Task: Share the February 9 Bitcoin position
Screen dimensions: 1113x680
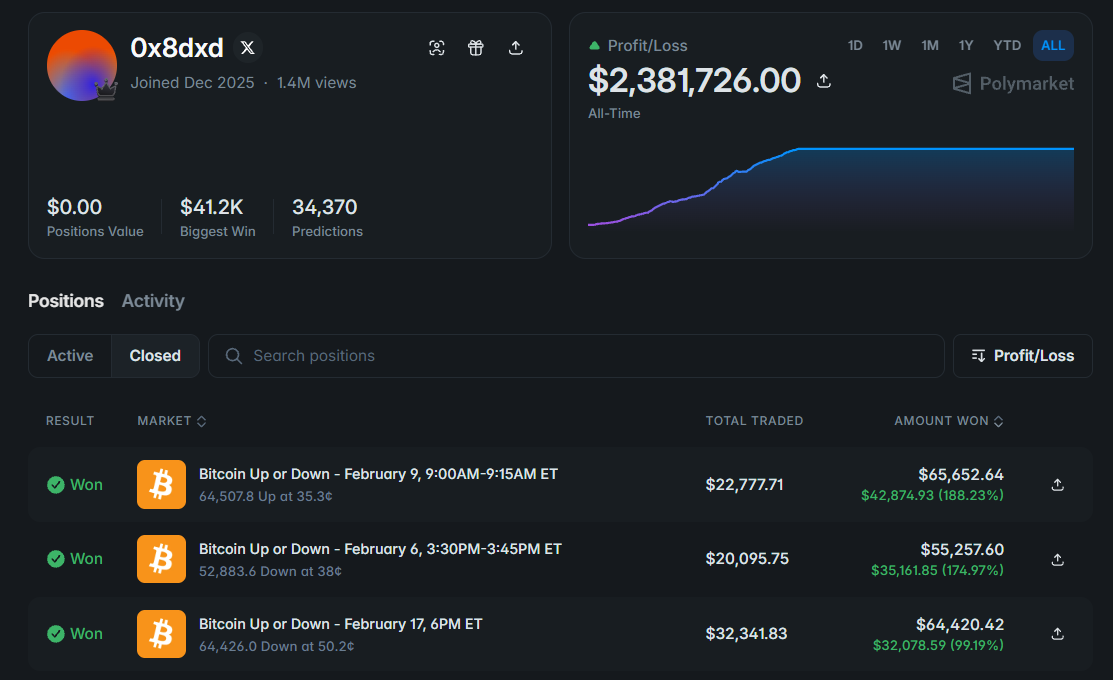Action: click(x=1058, y=485)
